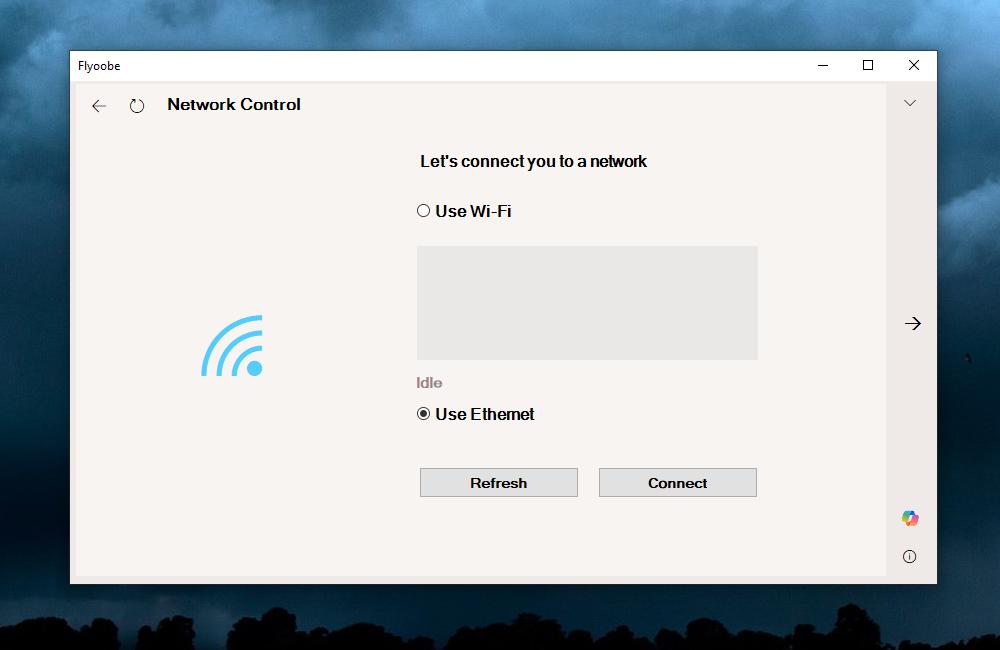
Task: Click inside the empty Wi-Fi networks list box
Action: (x=587, y=303)
